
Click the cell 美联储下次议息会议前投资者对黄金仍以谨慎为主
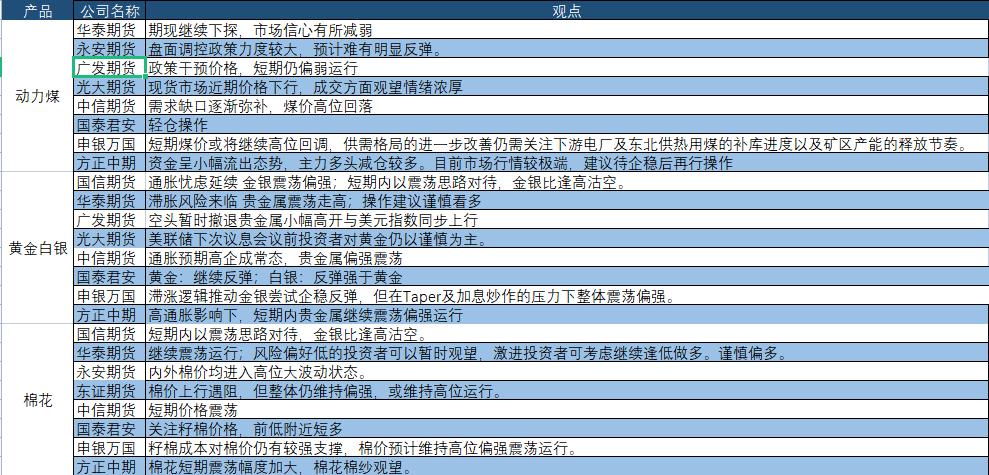[567, 238]
